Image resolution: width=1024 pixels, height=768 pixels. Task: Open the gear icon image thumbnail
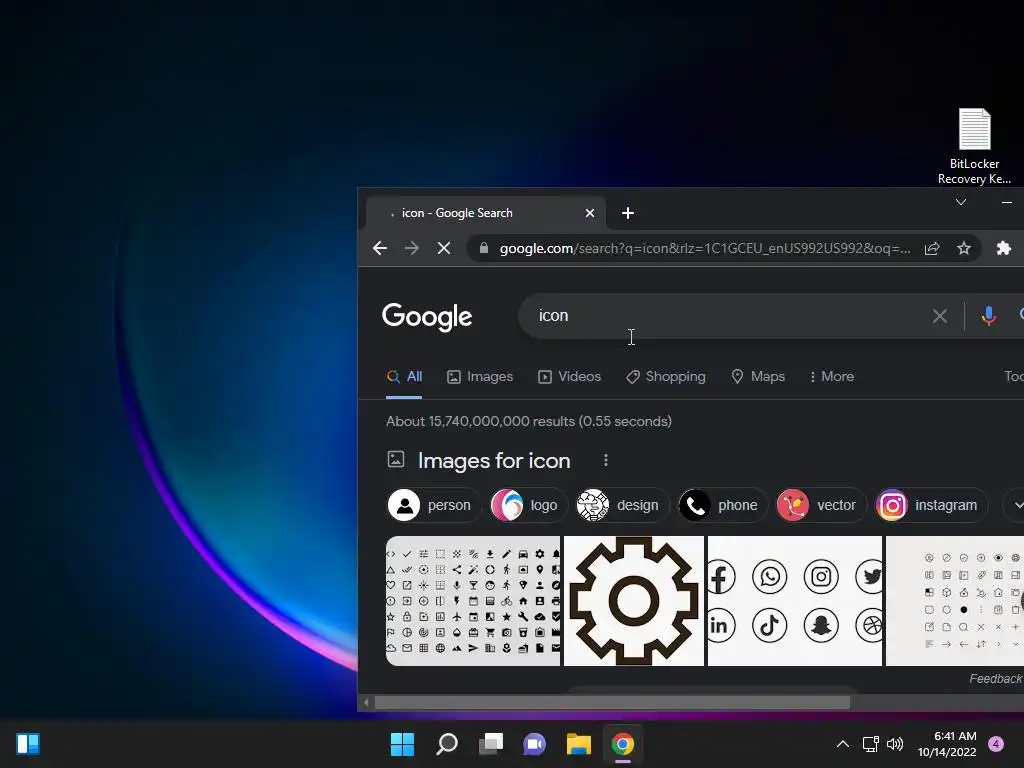click(x=633, y=601)
